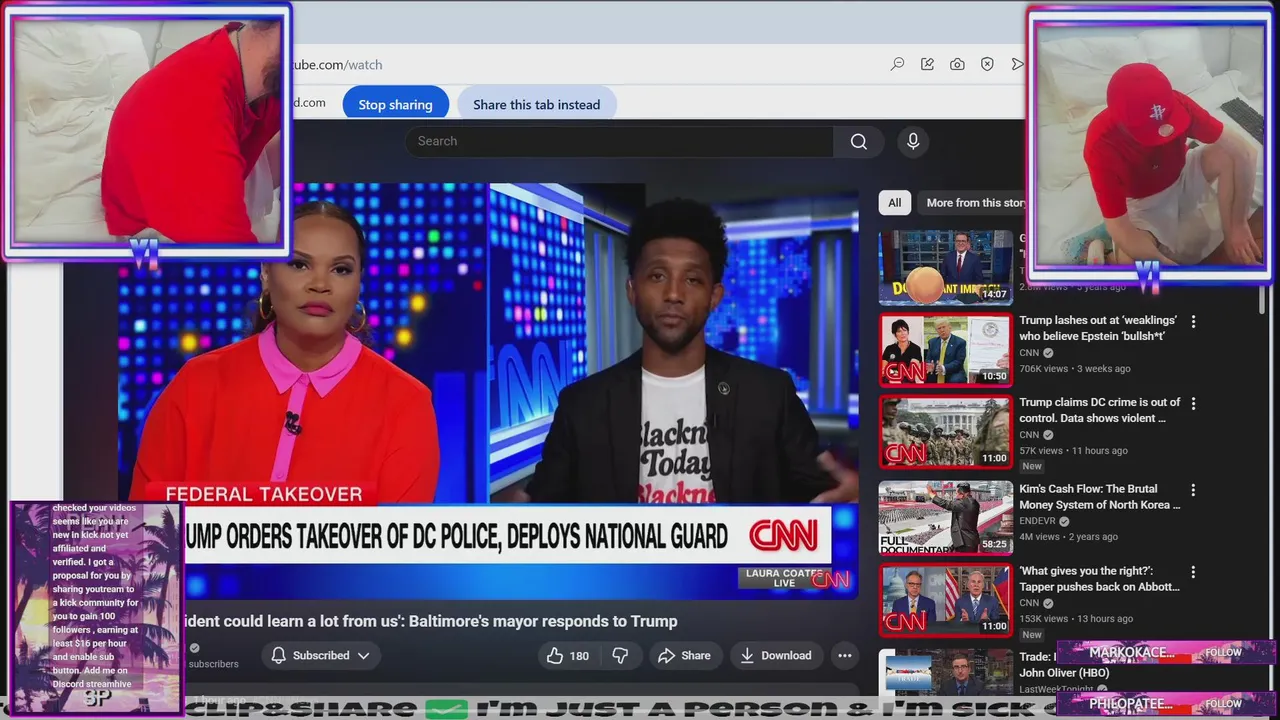Open options menu for 'What gives you the right?' video

[1193, 572]
